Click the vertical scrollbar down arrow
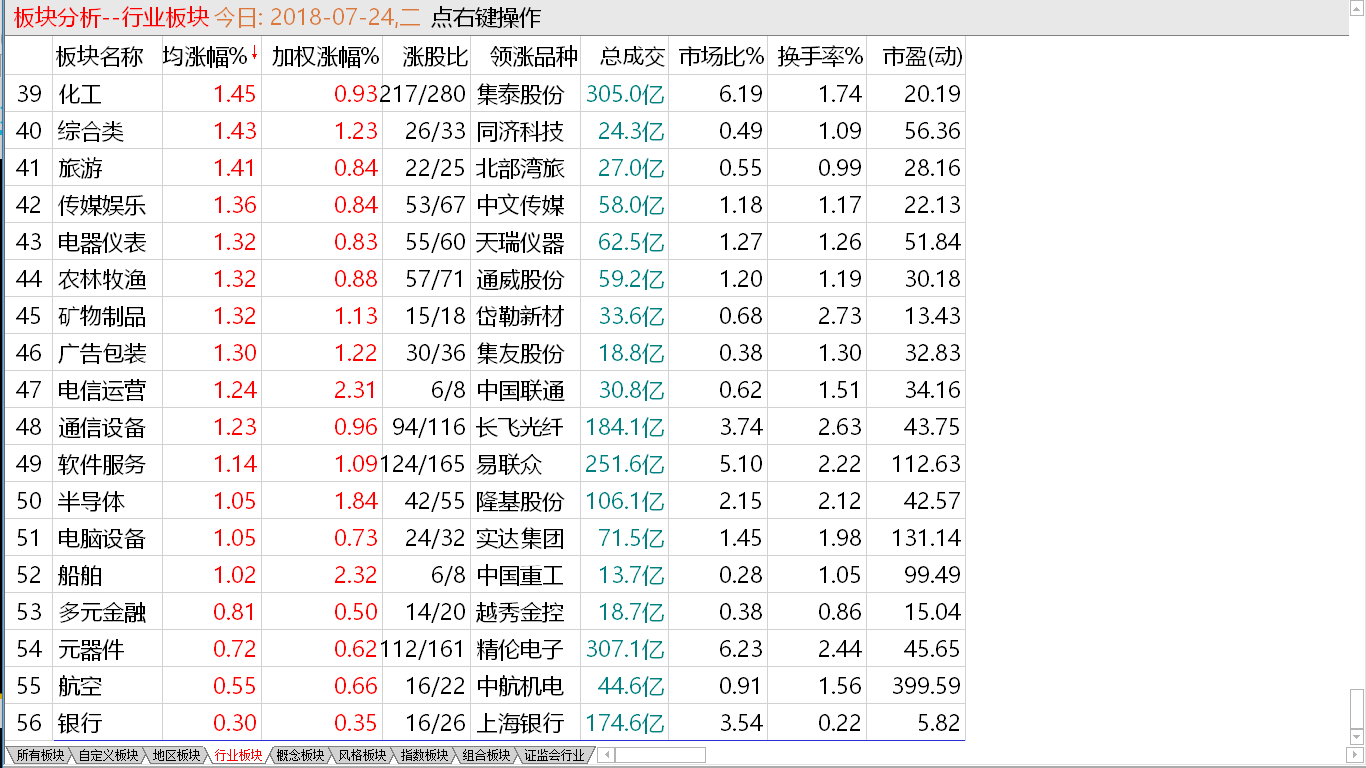The image size is (1366, 768). [1357, 738]
